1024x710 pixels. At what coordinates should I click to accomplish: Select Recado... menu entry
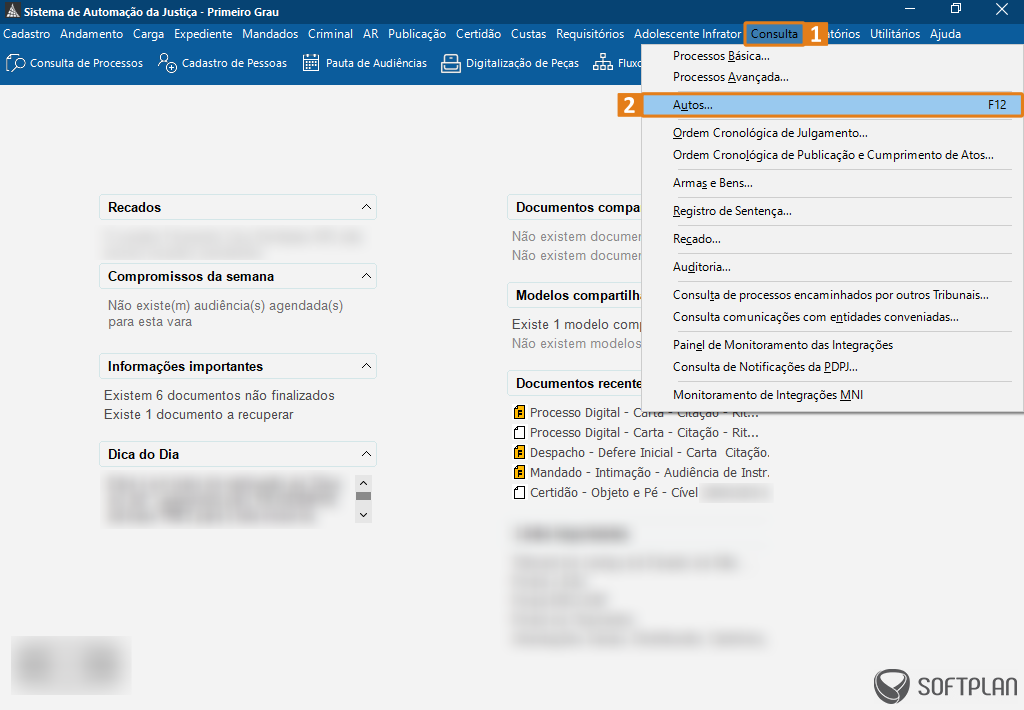pos(832,239)
